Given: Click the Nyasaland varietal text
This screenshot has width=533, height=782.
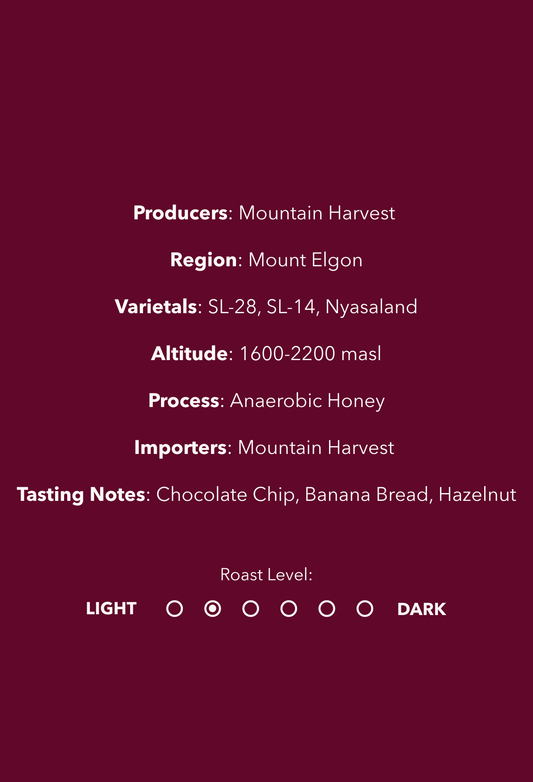Looking at the screenshot, I should 371,307.
